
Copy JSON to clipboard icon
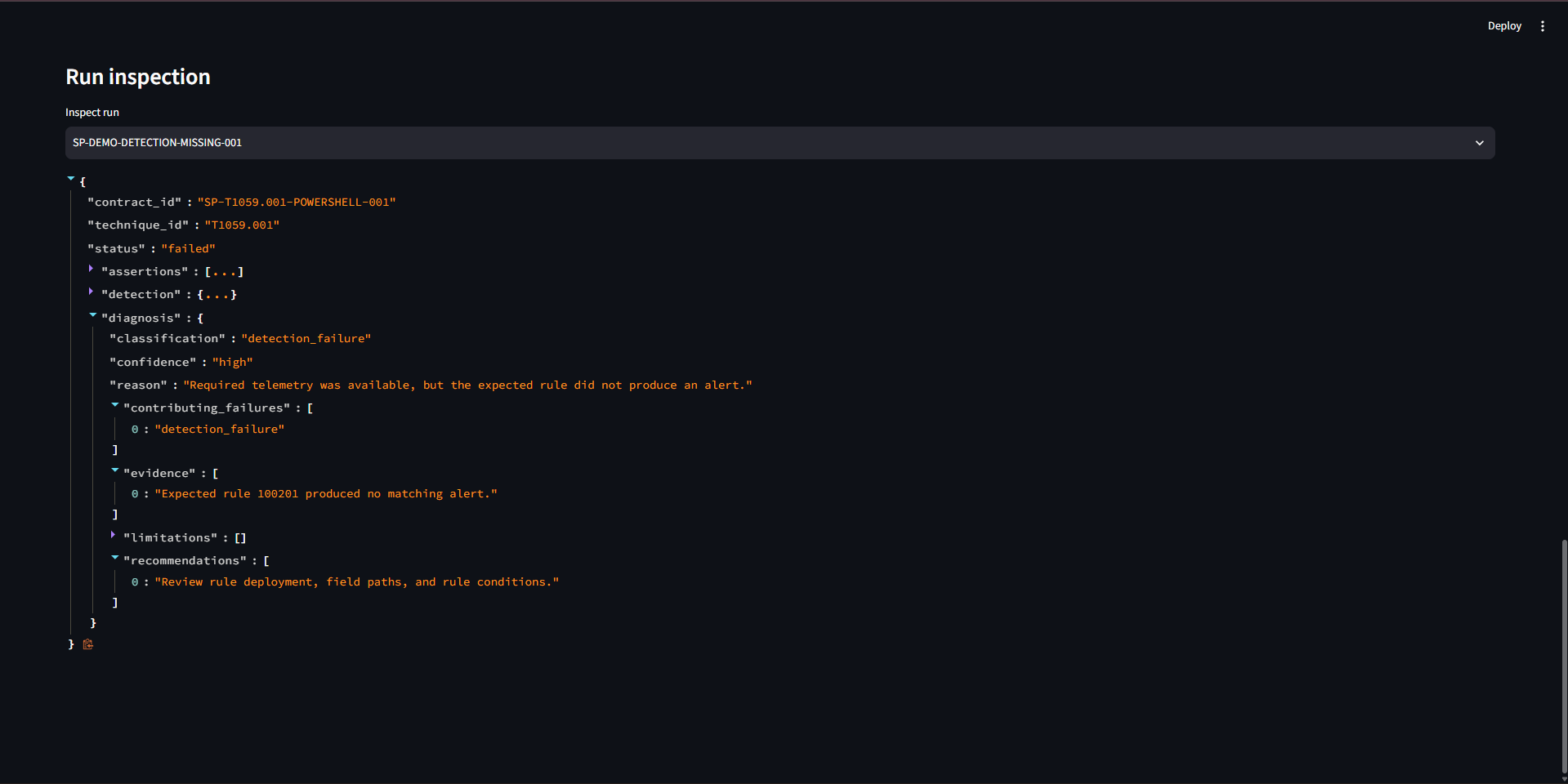tap(88, 644)
